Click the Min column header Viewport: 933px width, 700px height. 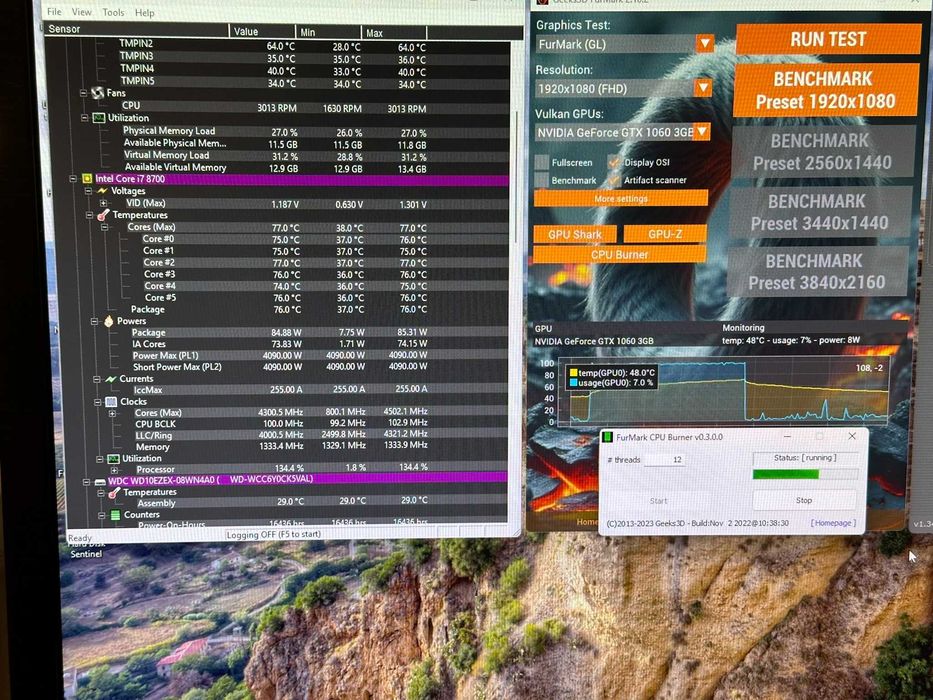tap(329, 32)
